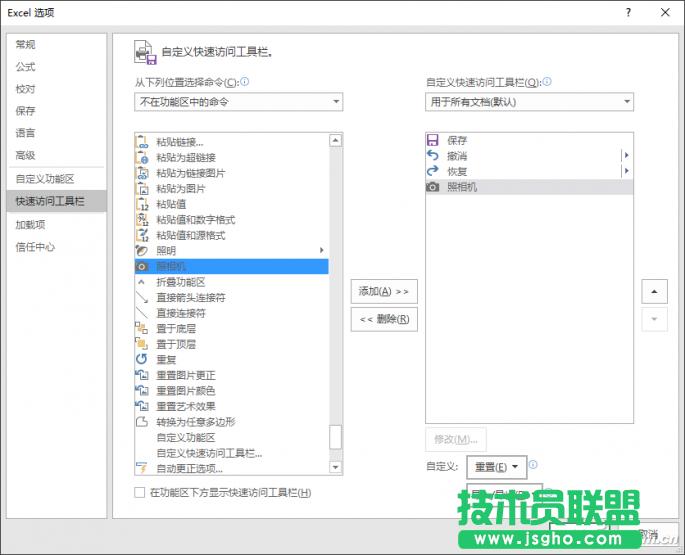
Task: Click the 修改(M)... button
Action: [x=456, y=439]
